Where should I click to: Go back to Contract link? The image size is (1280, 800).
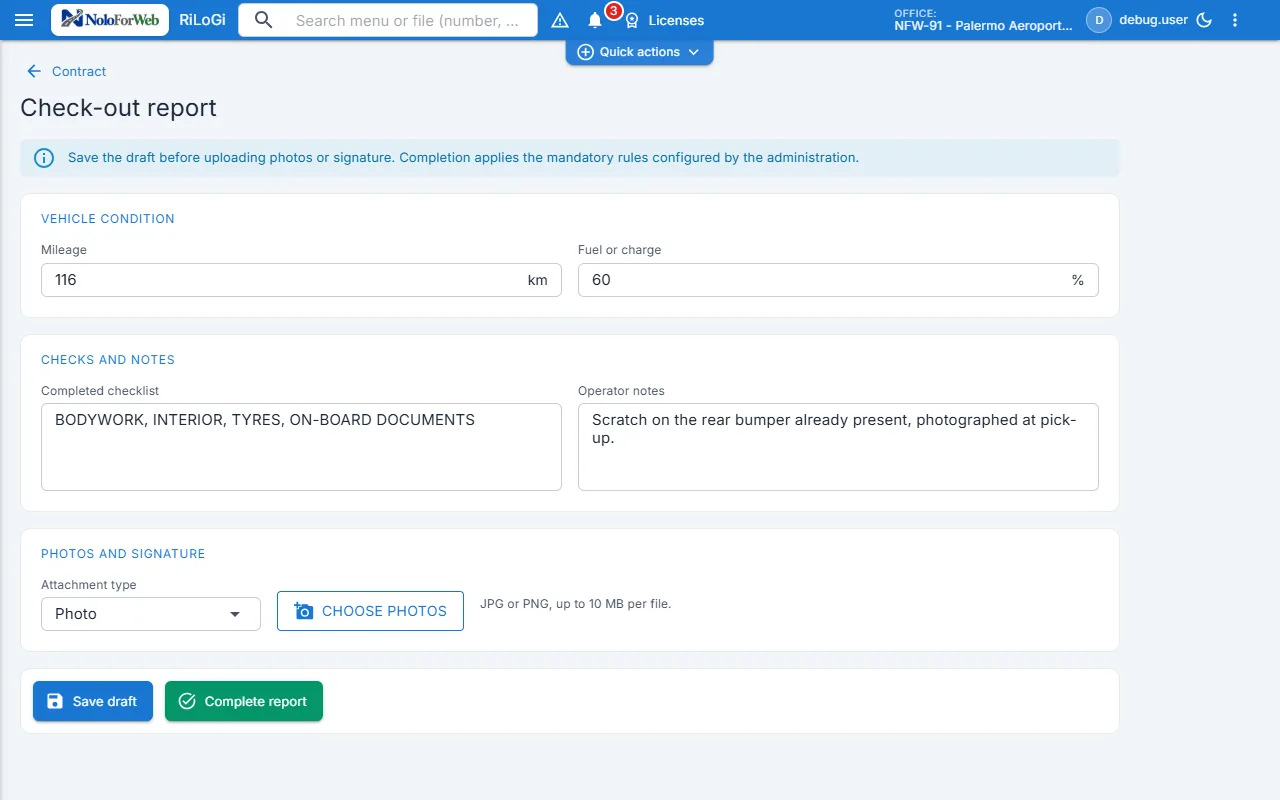tap(79, 71)
